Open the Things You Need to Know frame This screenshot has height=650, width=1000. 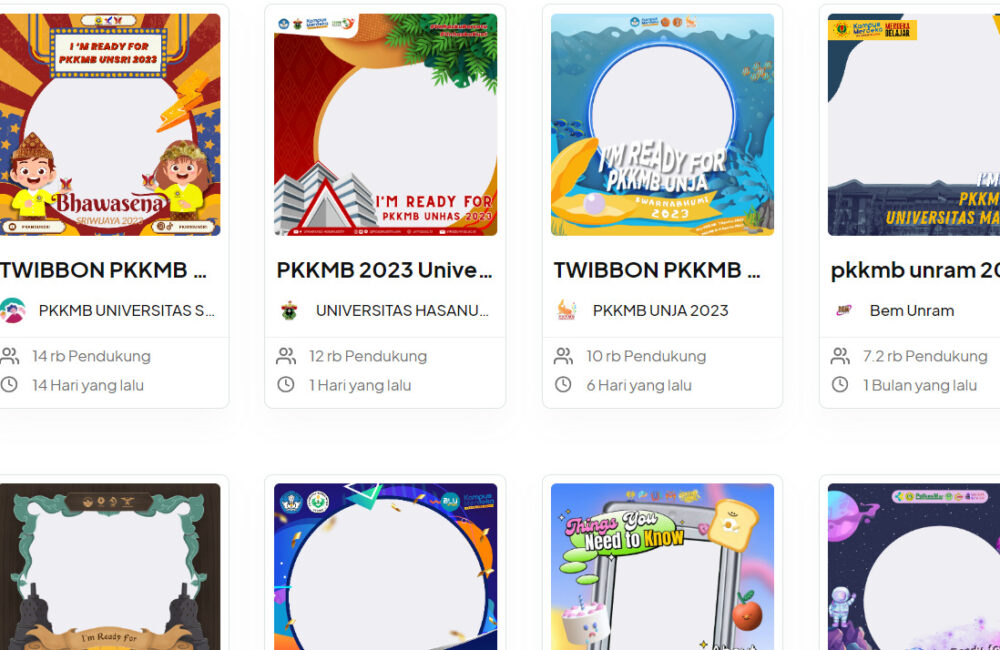[x=663, y=566]
